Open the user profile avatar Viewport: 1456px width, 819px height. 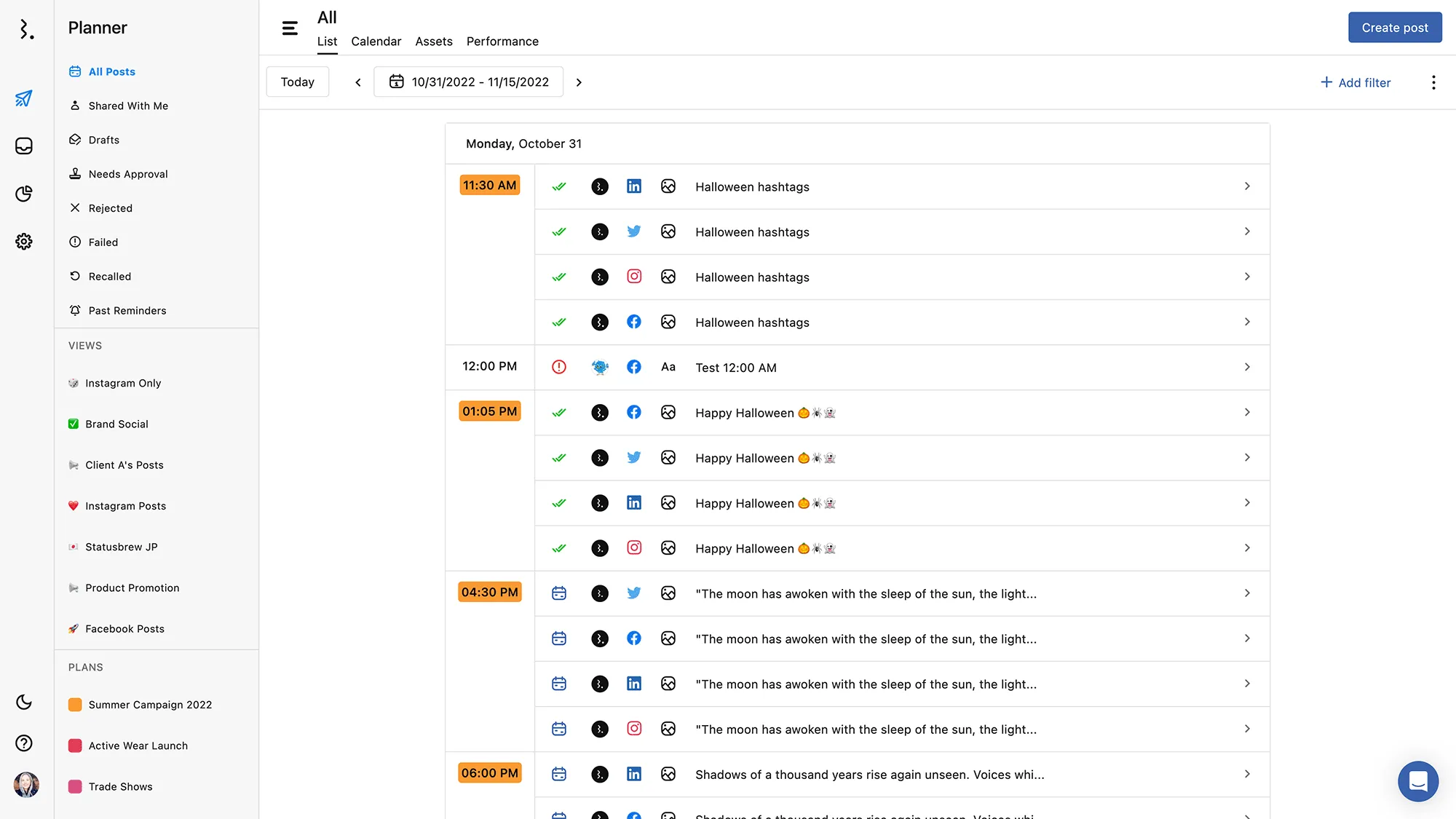pyautogui.click(x=26, y=785)
